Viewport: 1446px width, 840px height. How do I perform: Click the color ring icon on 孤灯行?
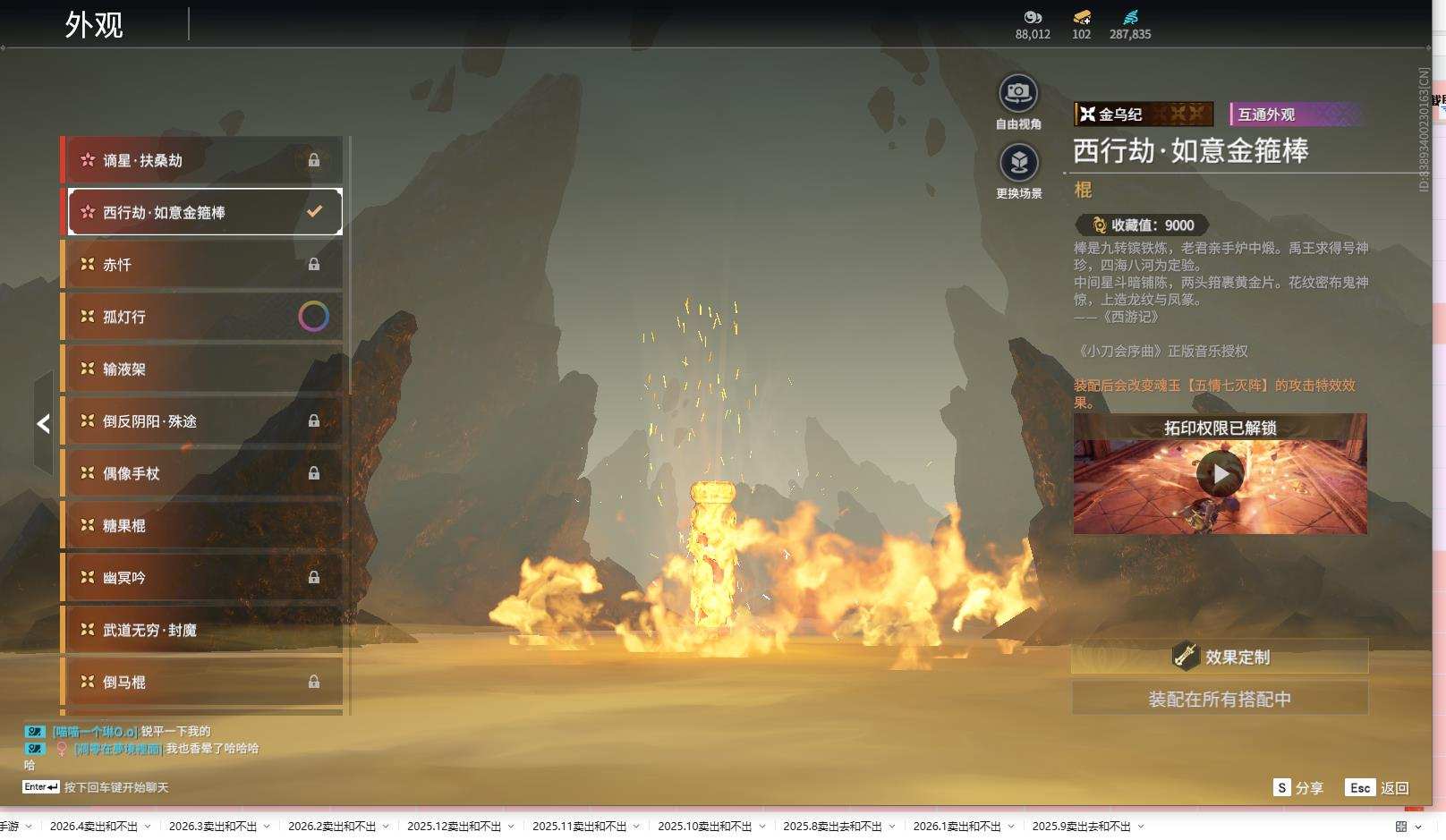coord(313,317)
